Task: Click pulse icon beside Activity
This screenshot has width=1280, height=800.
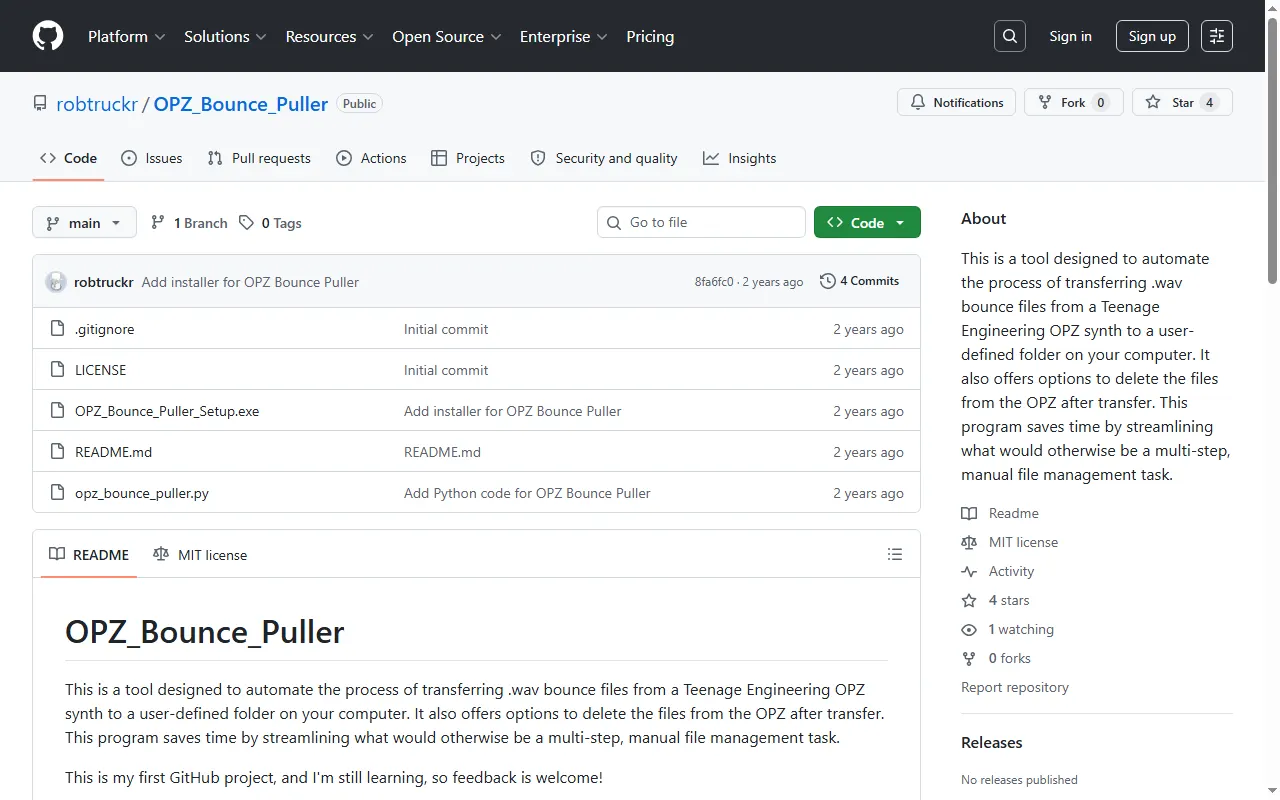Action: 969,571
